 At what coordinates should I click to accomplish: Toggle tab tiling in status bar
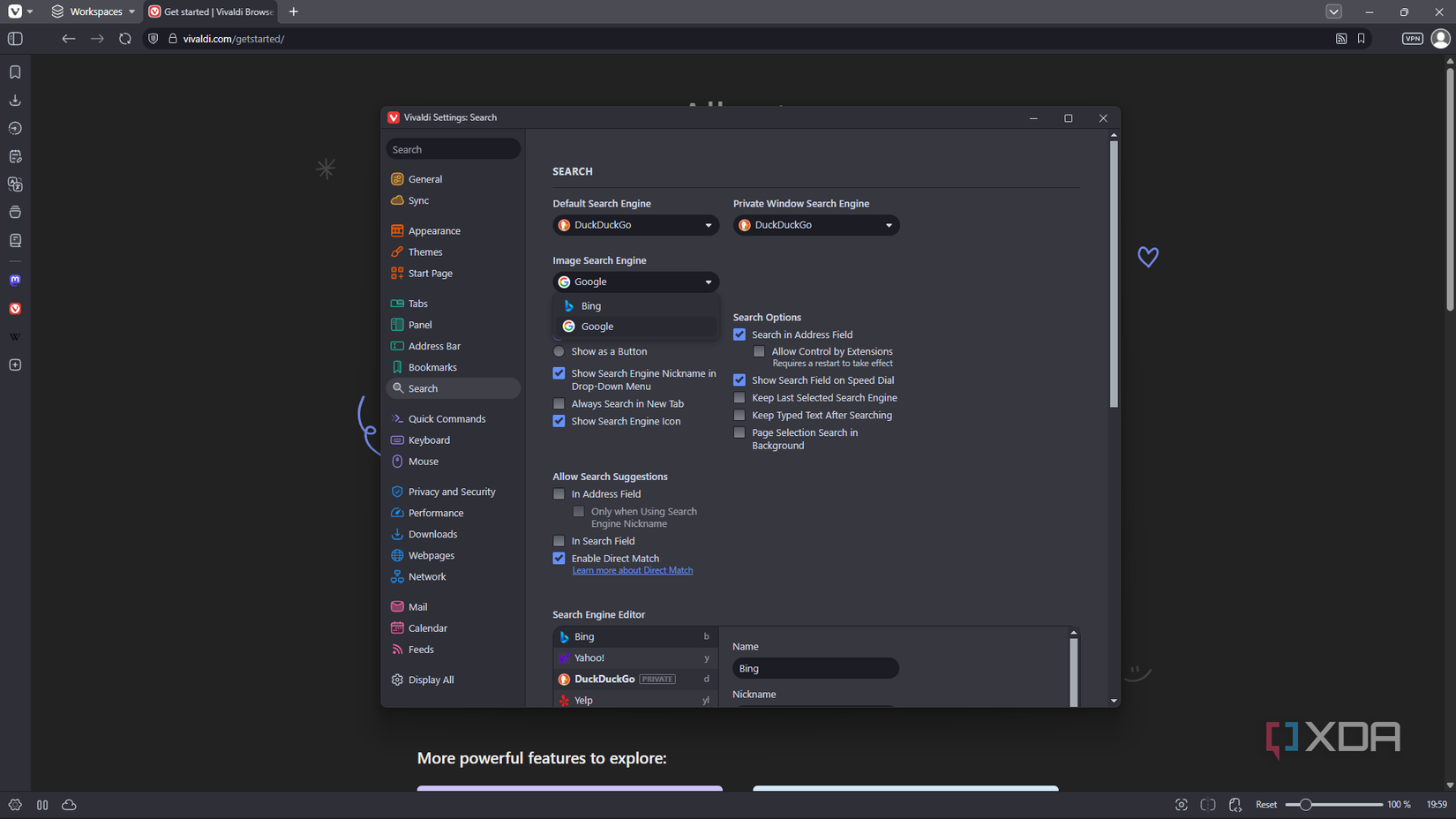tap(1208, 805)
